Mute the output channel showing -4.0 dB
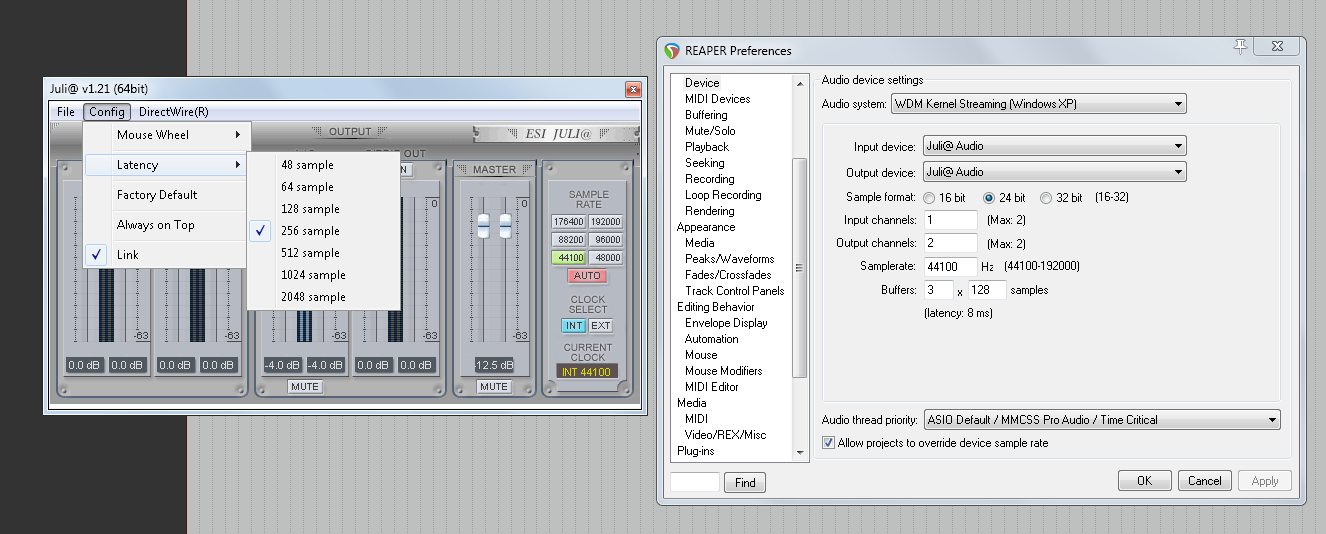 [x=305, y=387]
